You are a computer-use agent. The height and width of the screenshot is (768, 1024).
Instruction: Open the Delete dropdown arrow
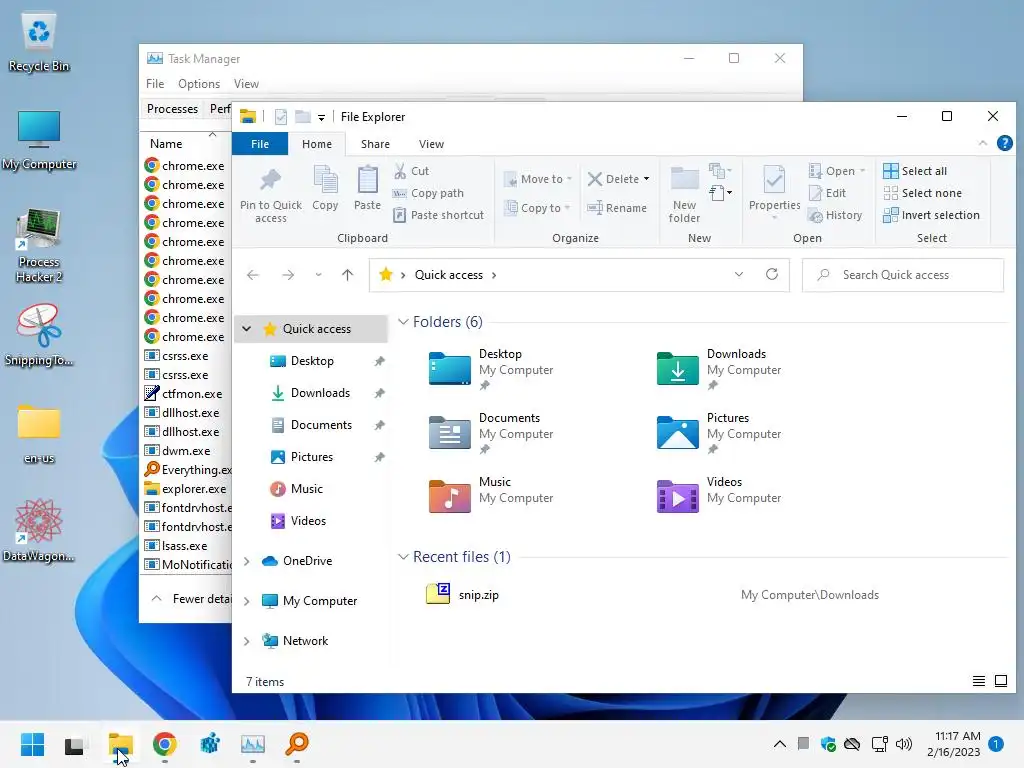[647, 179]
